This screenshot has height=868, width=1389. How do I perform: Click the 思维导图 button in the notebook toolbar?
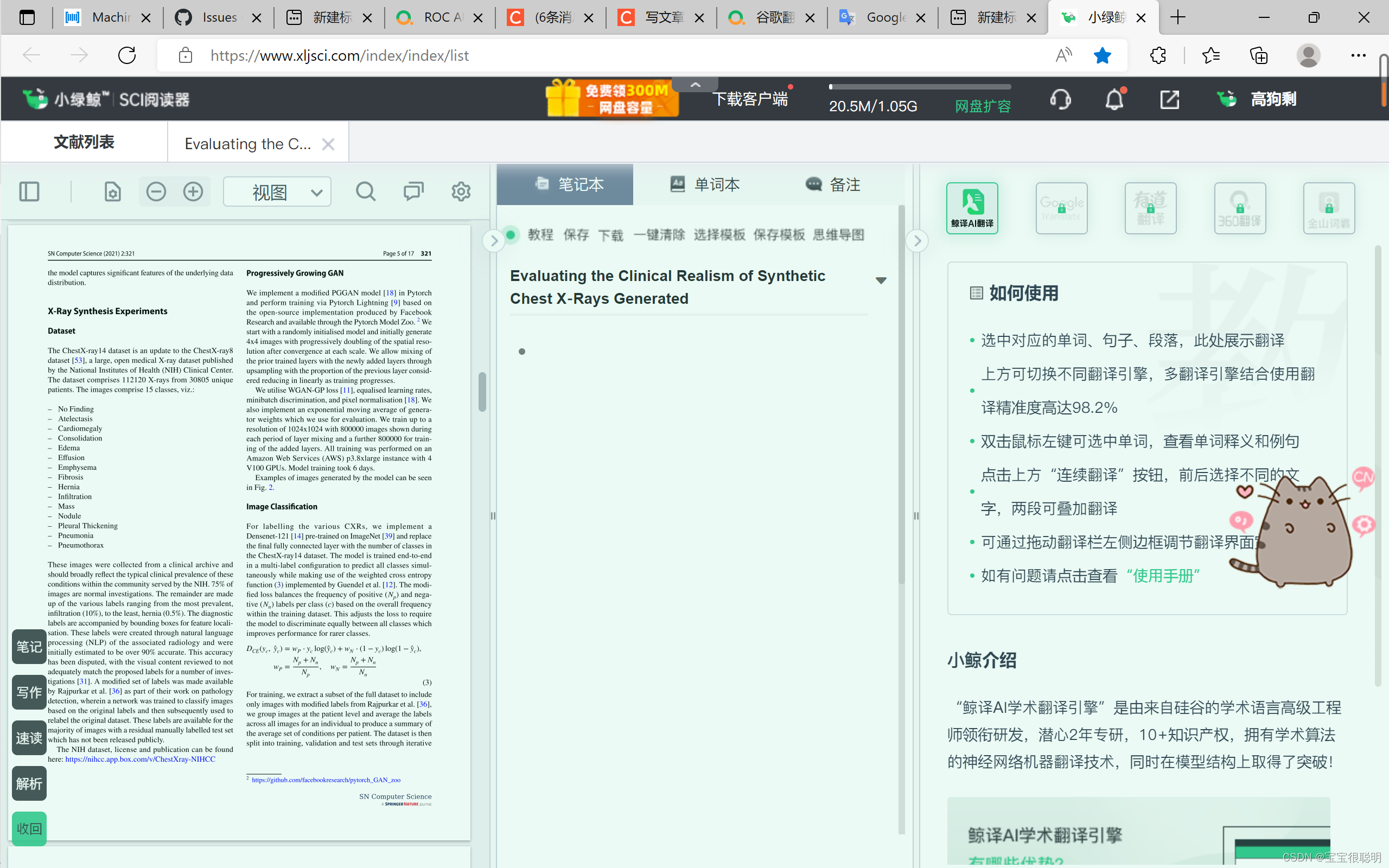[838, 235]
